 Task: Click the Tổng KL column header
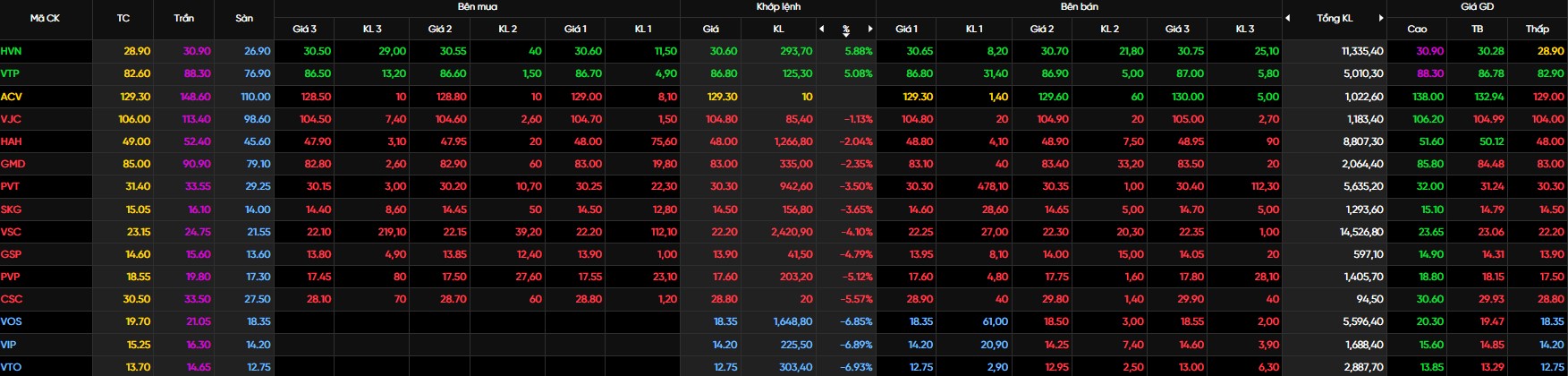pyautogui.click(x=1335, y=18)
